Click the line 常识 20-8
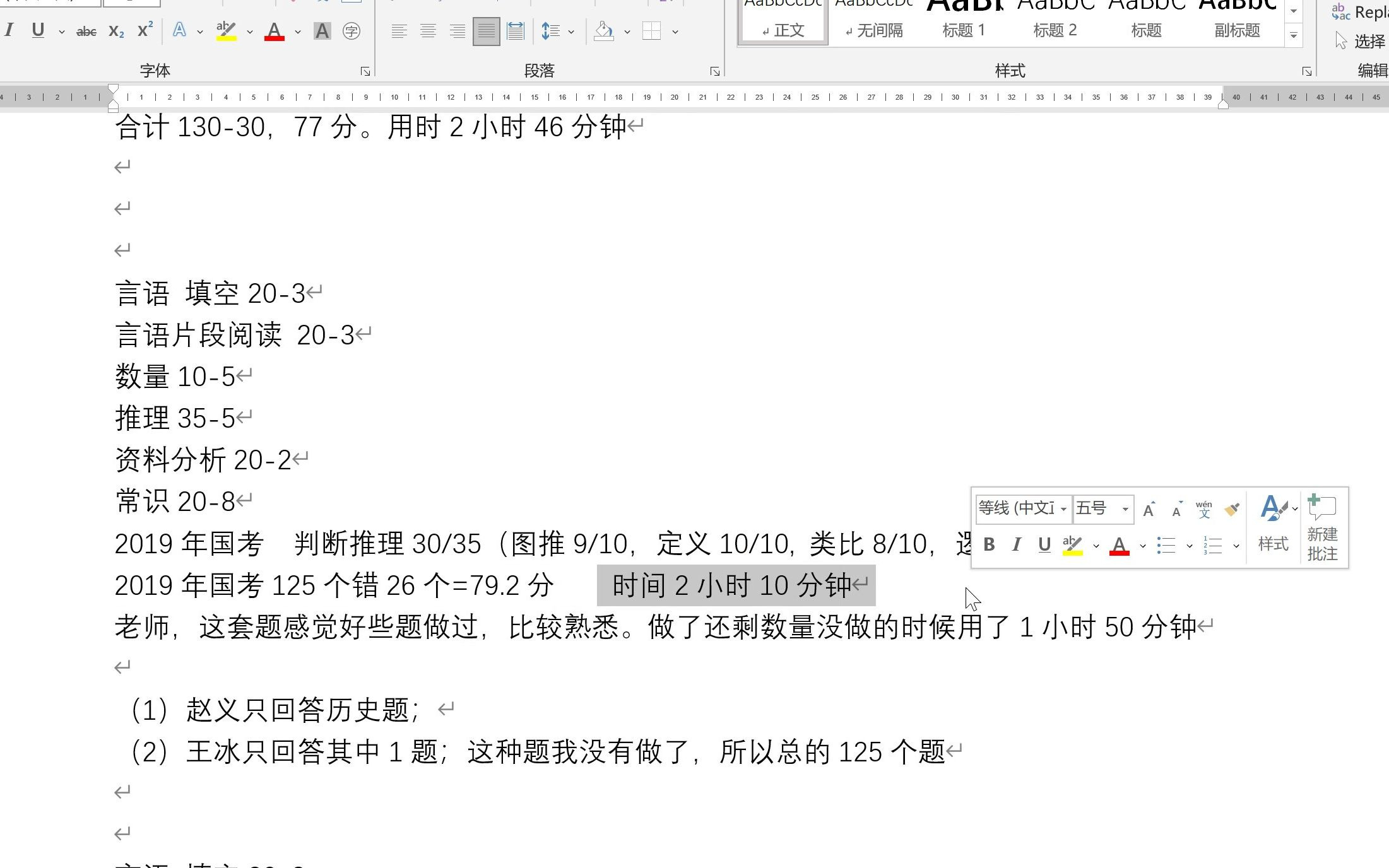The height and width of the screenshot is (868, 1389). click(175, 502)
